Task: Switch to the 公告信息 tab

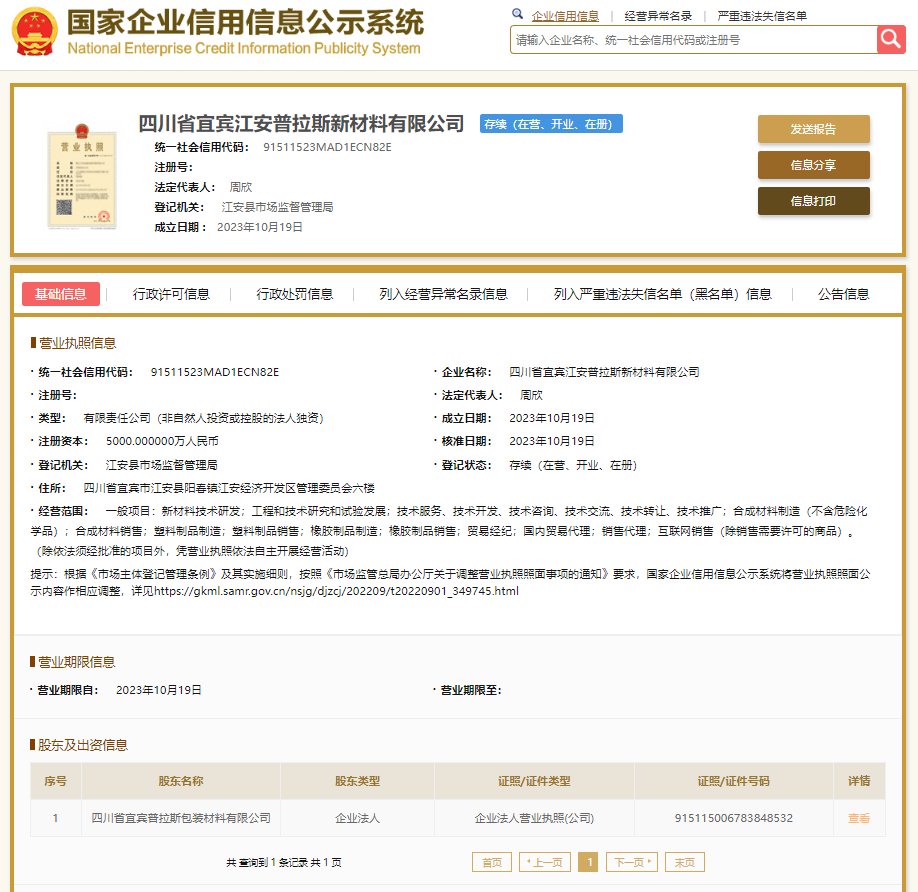Action: click(843, 294)
